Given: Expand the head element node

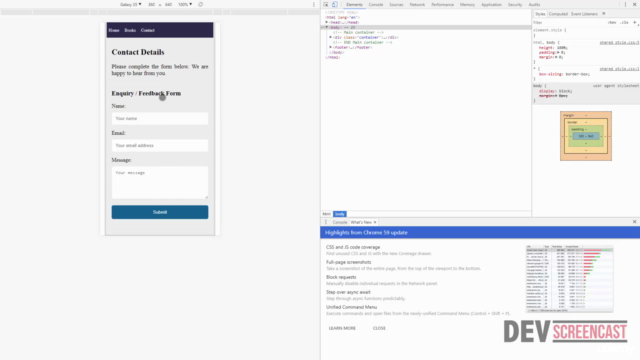Looking at the screenshot, I should pyautogui.click(x=327, y=22).
